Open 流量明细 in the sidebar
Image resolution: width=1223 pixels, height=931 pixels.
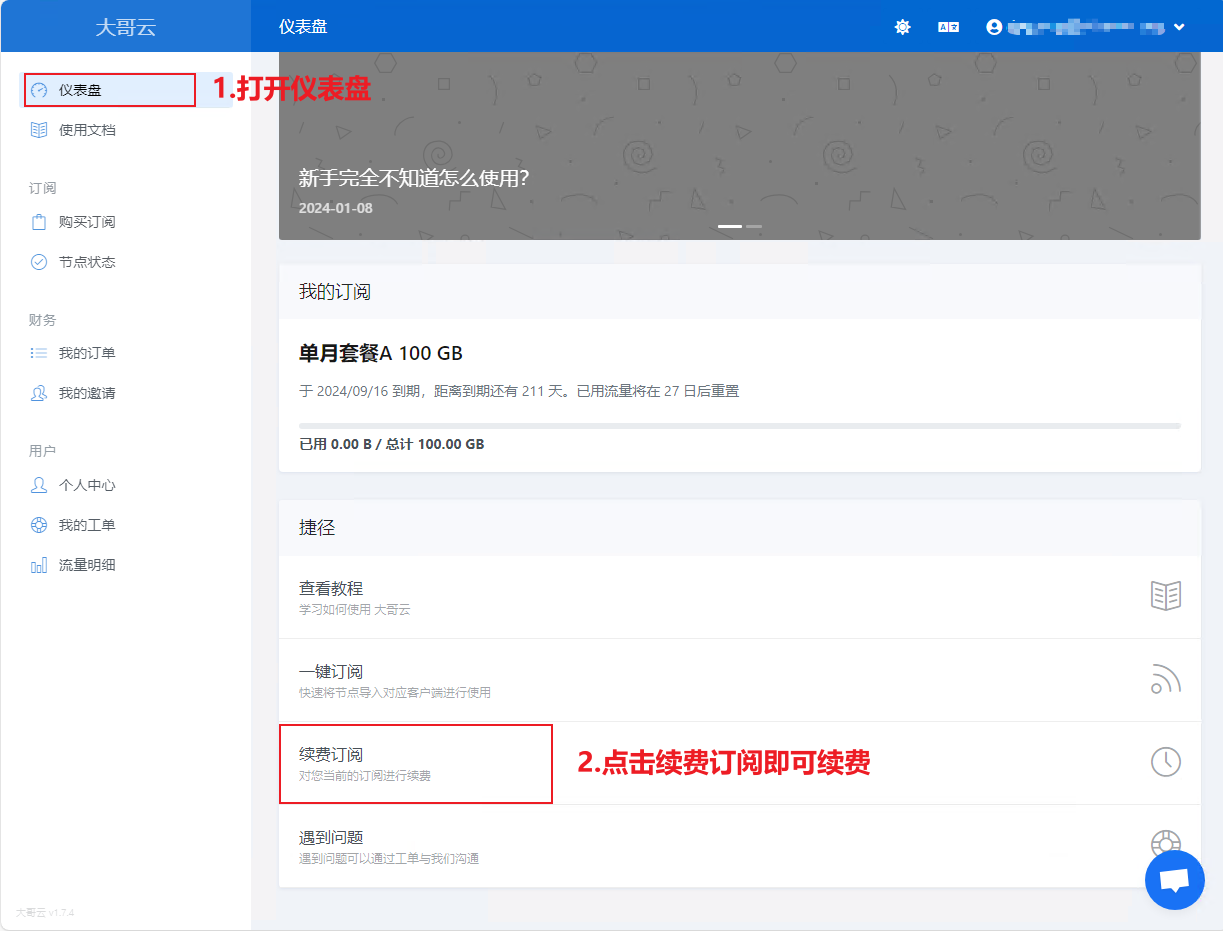point(87,565)
